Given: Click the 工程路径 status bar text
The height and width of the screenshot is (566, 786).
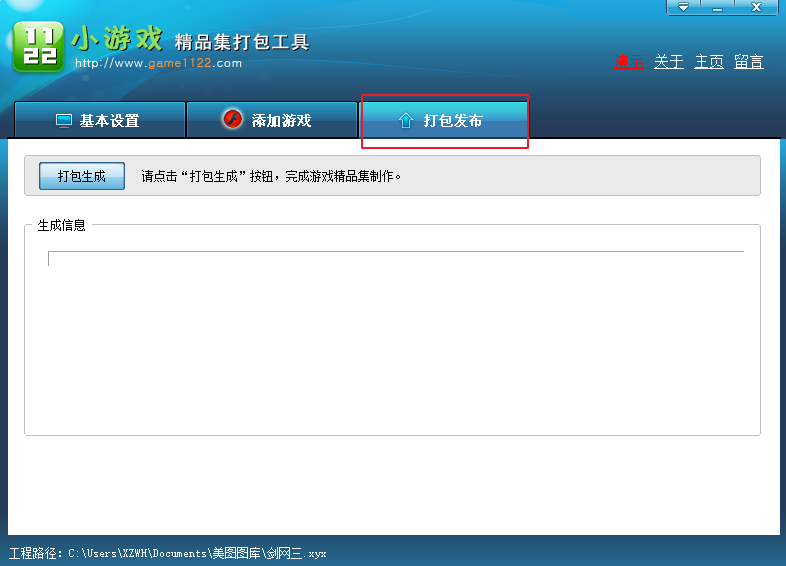Looking at the screenshot, I should click(167, 553).
